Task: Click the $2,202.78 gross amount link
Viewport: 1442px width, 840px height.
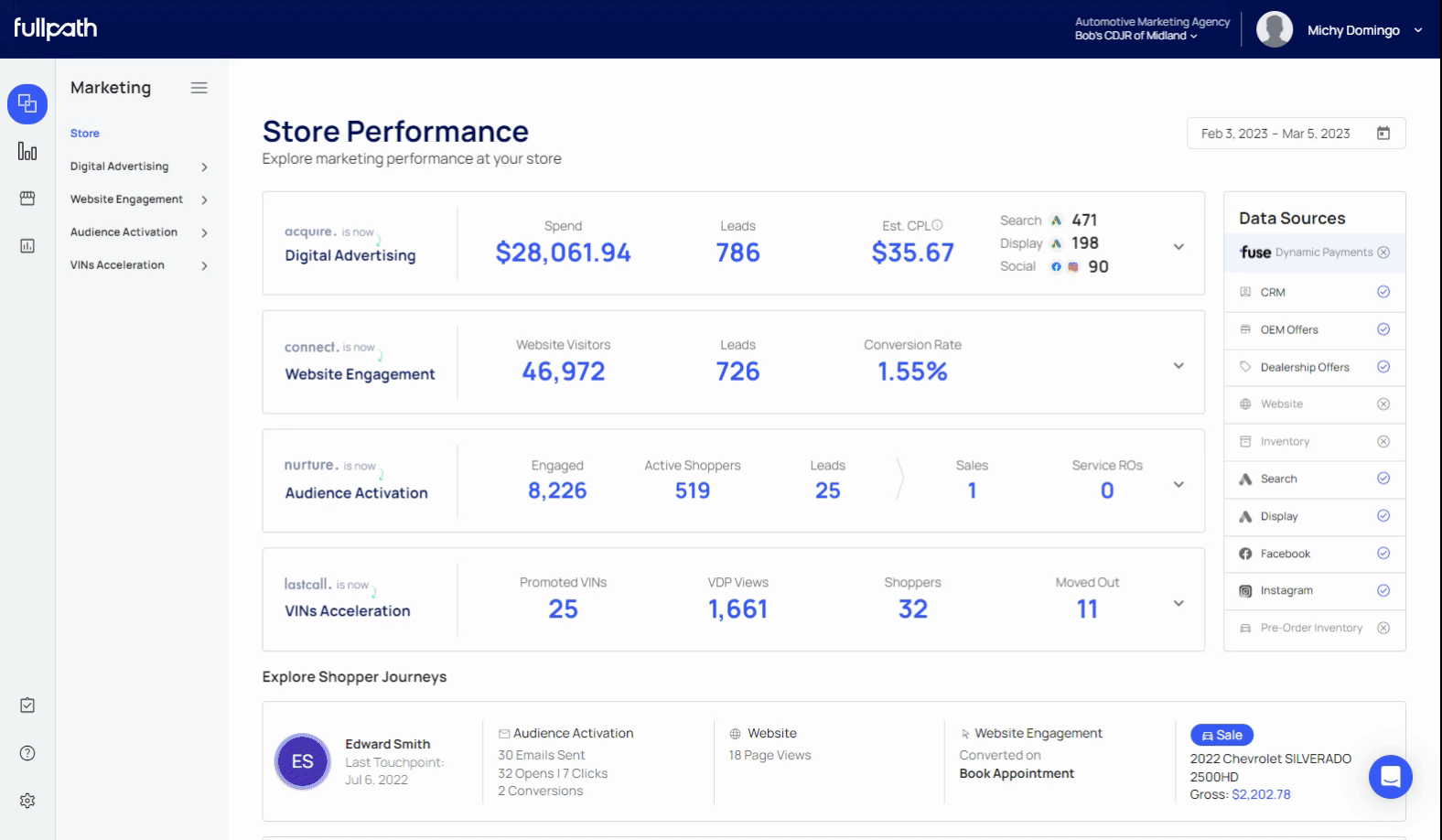Action: (x=1261, y=794)
